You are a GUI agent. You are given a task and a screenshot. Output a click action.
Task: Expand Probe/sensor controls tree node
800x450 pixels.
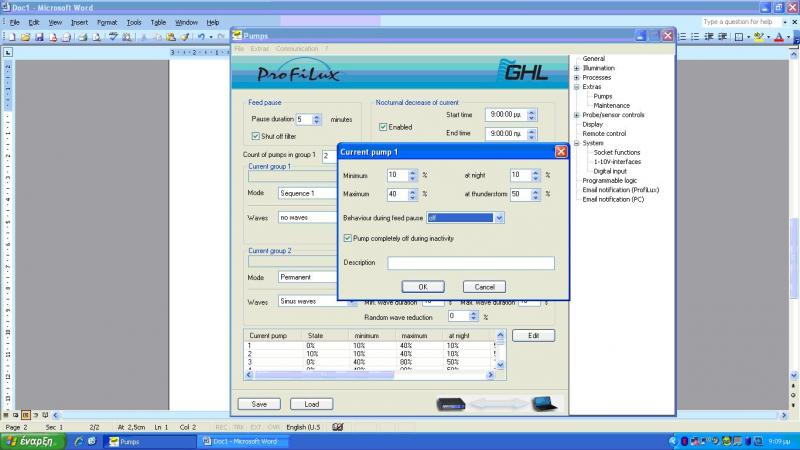click(x=577, y=115)
